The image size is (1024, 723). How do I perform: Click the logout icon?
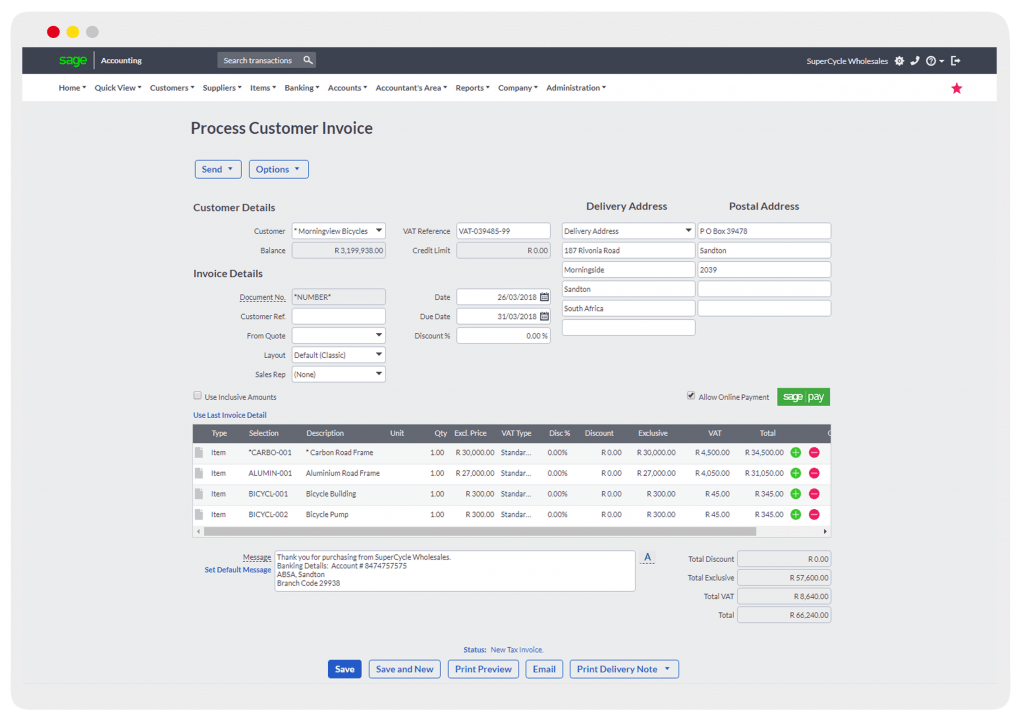955,61
